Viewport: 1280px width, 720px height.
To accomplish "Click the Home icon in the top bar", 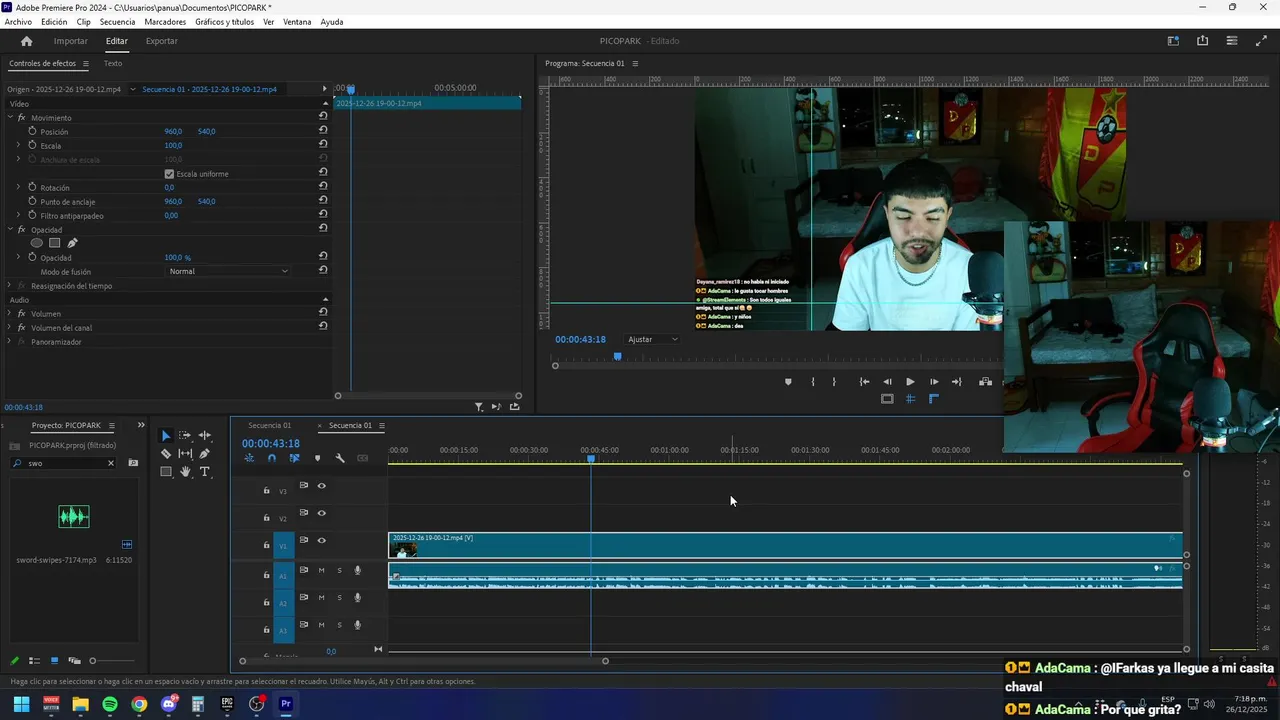I will click(x=27, y=41).
